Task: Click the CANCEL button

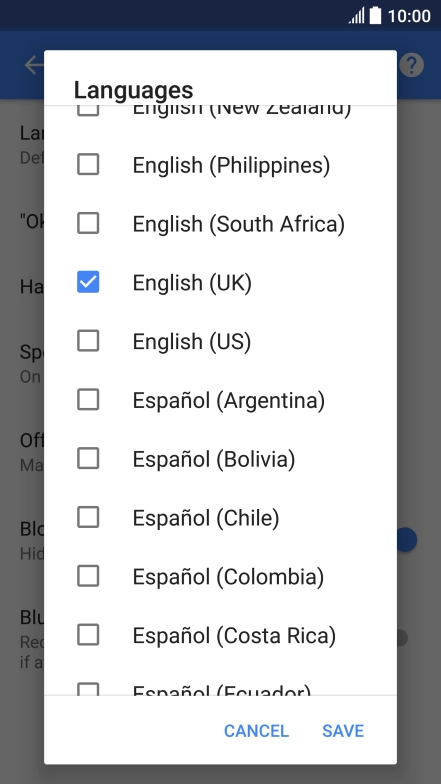Action: click(256, 731)
